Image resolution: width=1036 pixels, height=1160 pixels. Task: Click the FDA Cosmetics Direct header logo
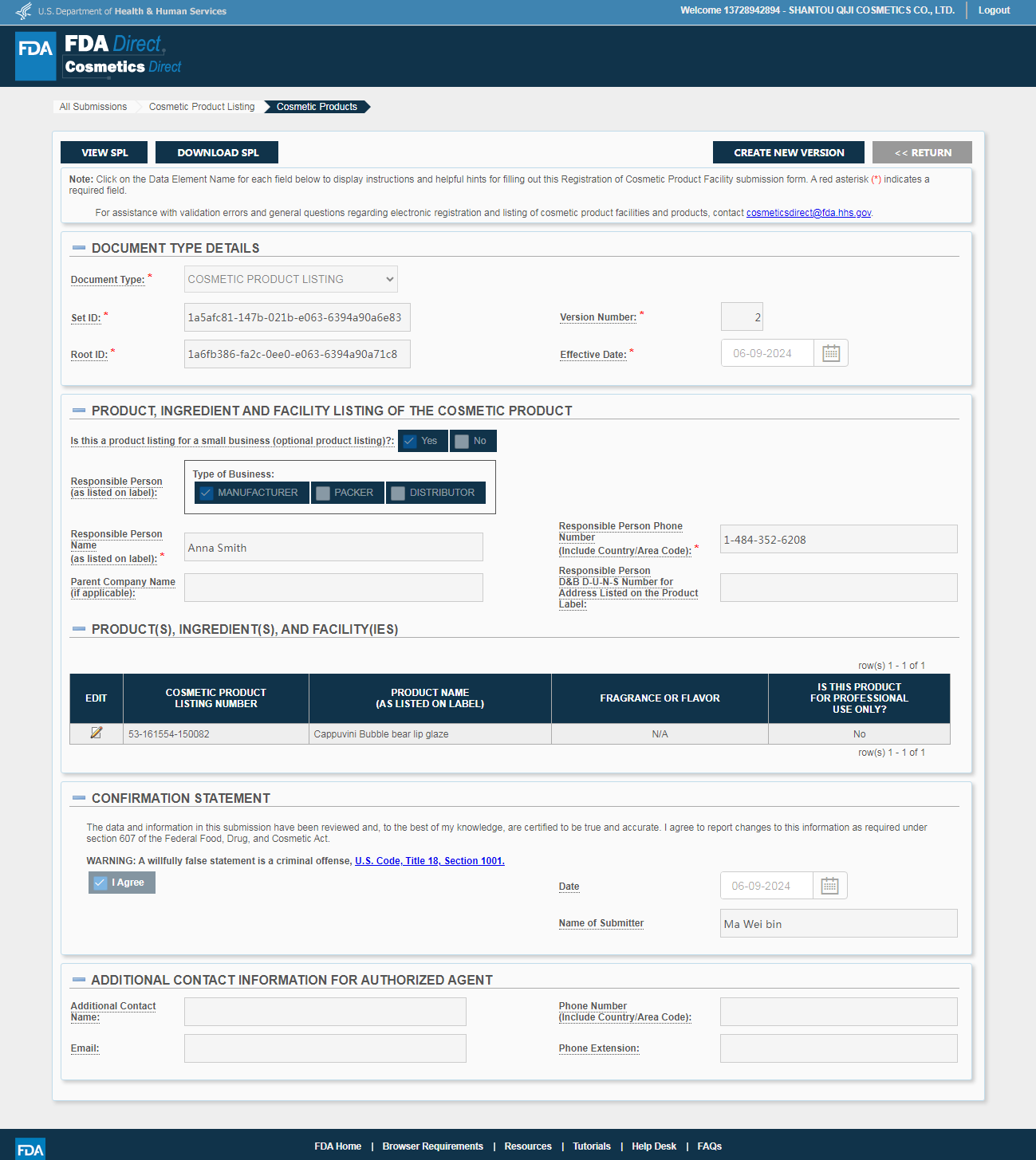click(100, 56)
